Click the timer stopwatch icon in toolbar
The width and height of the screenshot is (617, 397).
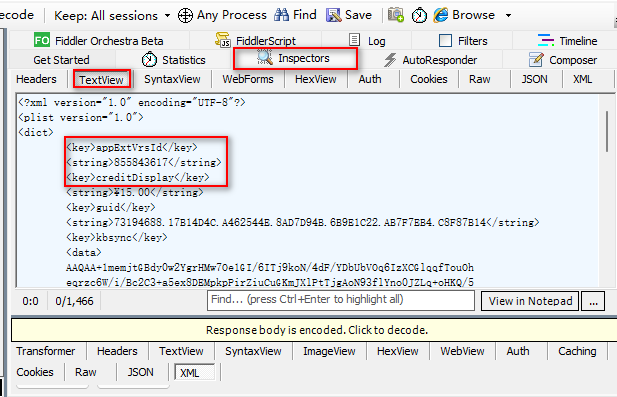(419, 15)
